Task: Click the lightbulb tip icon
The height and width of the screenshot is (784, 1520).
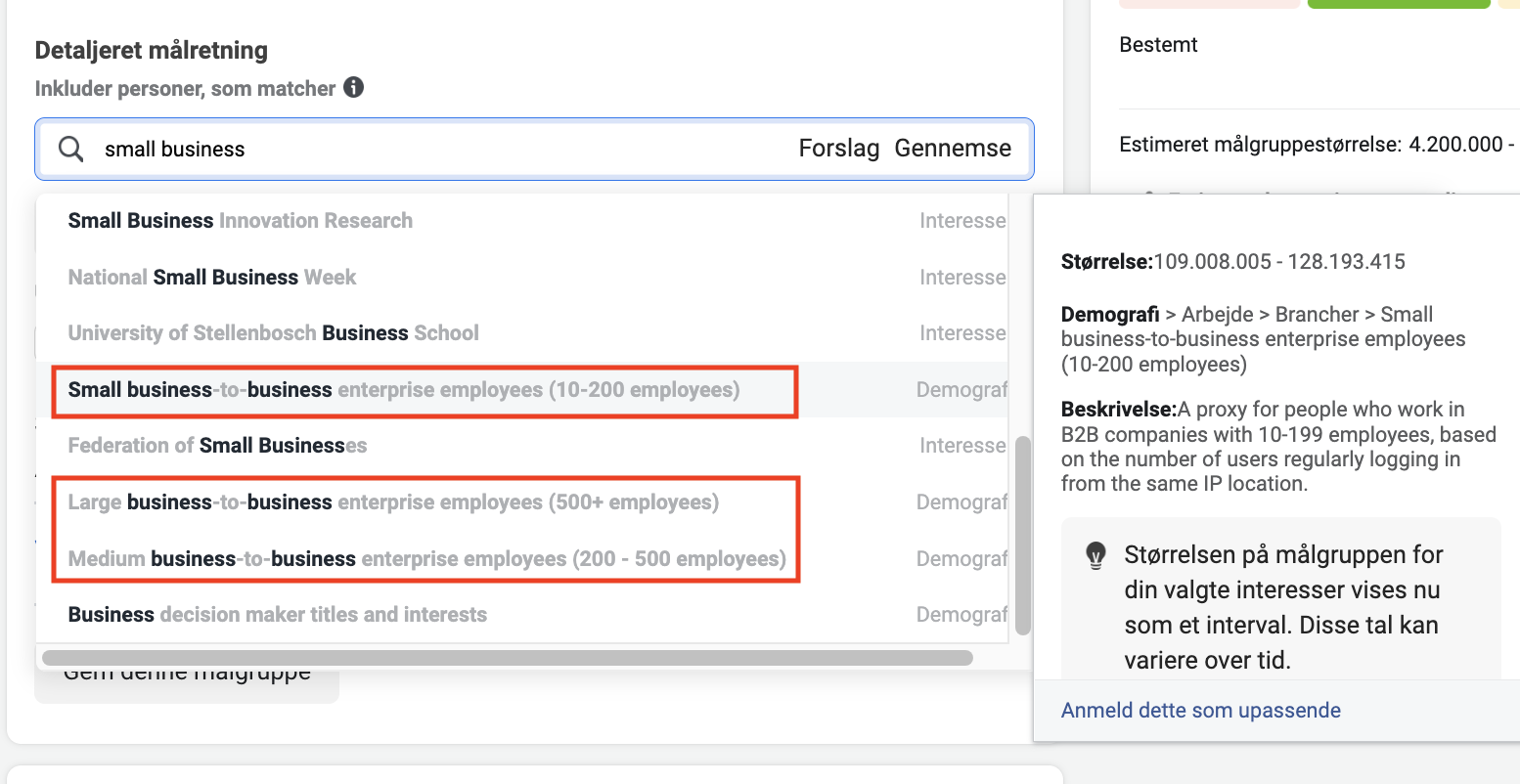Action: [1096, 555]
